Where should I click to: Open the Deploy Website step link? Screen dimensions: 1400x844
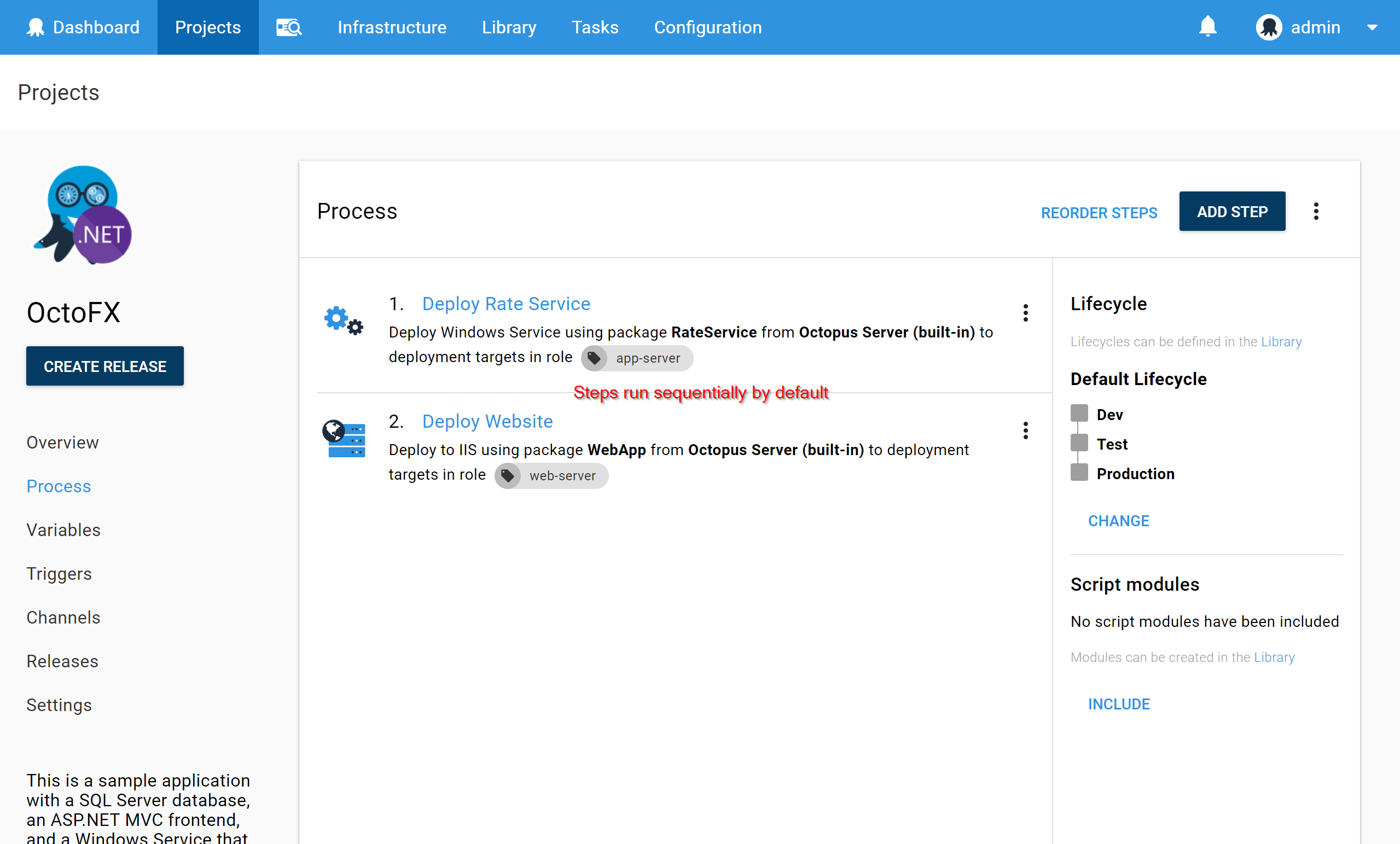coord(487,421)
